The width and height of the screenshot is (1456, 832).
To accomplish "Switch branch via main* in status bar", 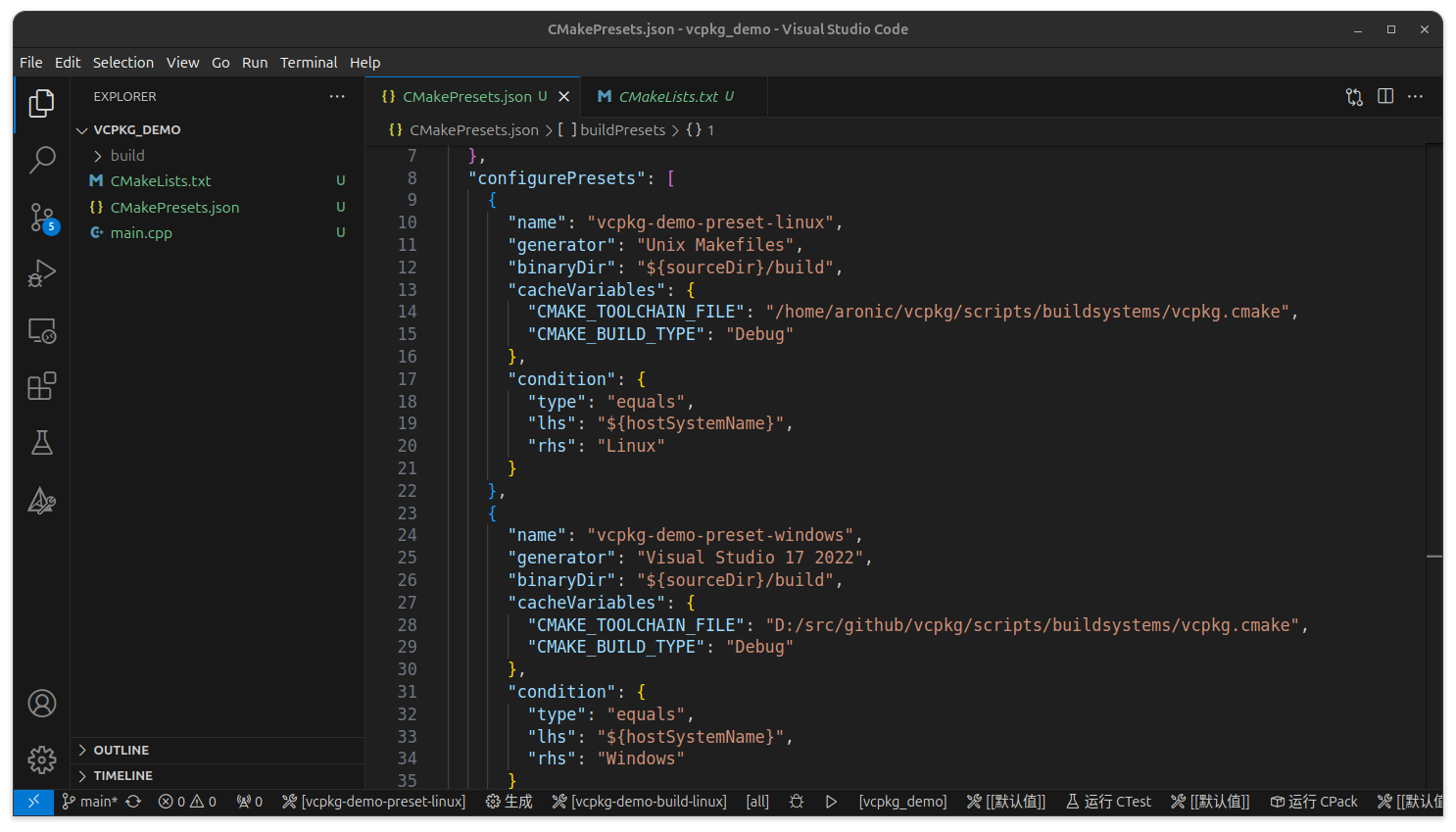I will 89,802.
